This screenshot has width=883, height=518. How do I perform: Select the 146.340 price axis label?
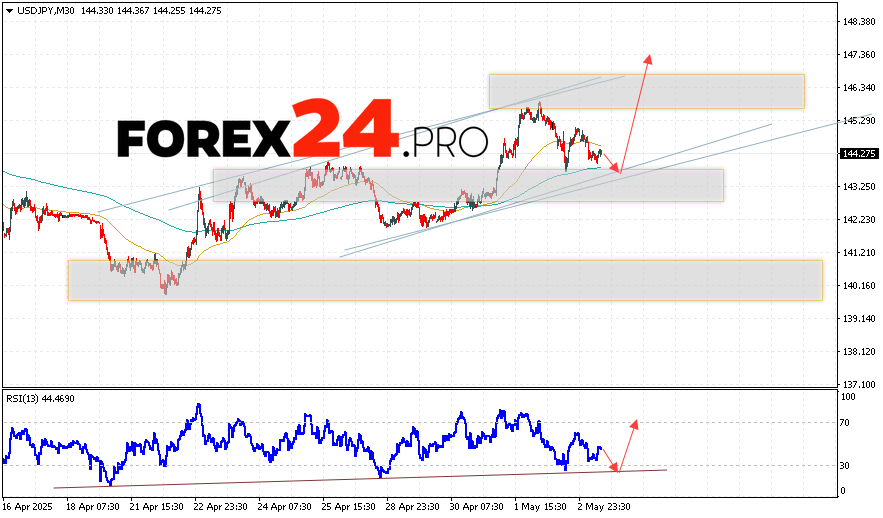click(859, 87)
